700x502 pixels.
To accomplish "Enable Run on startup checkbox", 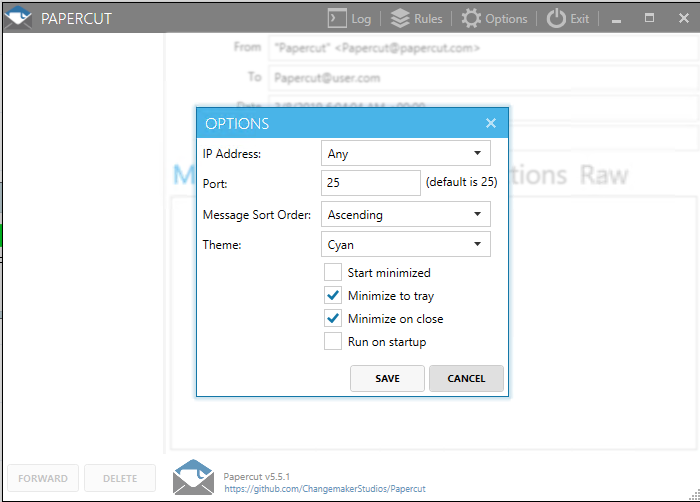I will click(x=333, y=341).
